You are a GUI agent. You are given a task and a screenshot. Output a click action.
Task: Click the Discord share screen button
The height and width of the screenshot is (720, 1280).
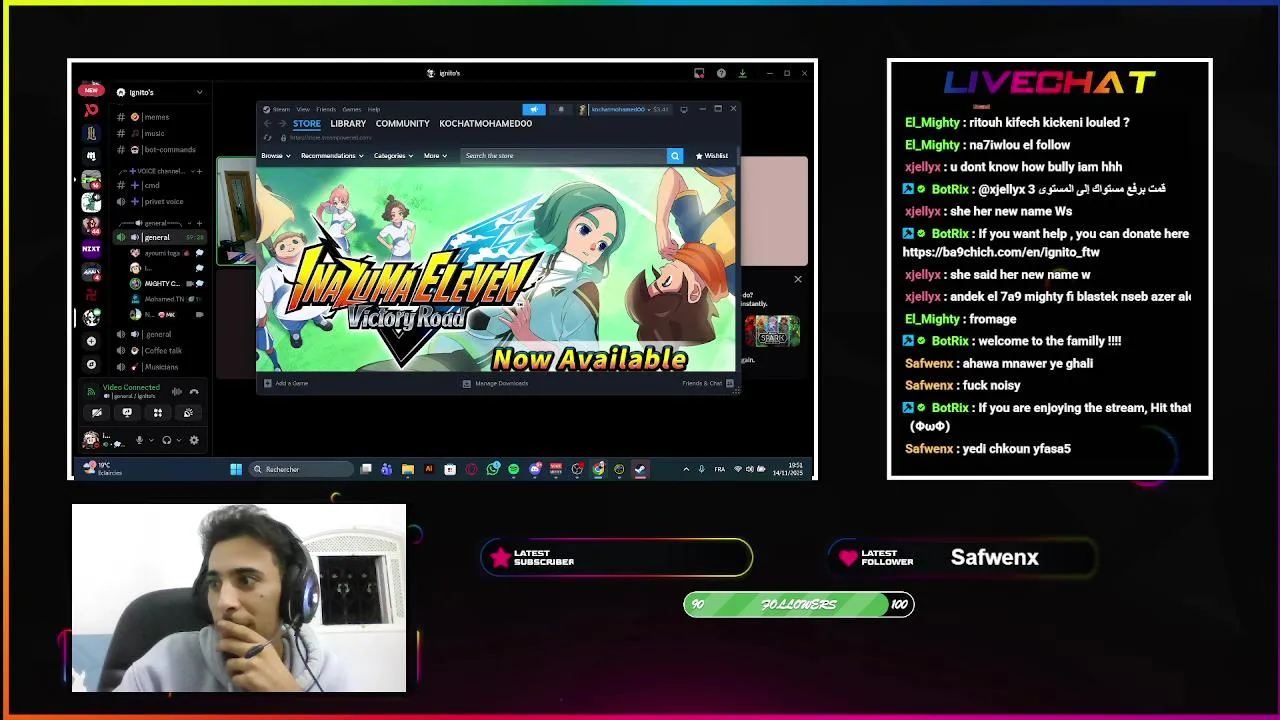pos(127,412)
